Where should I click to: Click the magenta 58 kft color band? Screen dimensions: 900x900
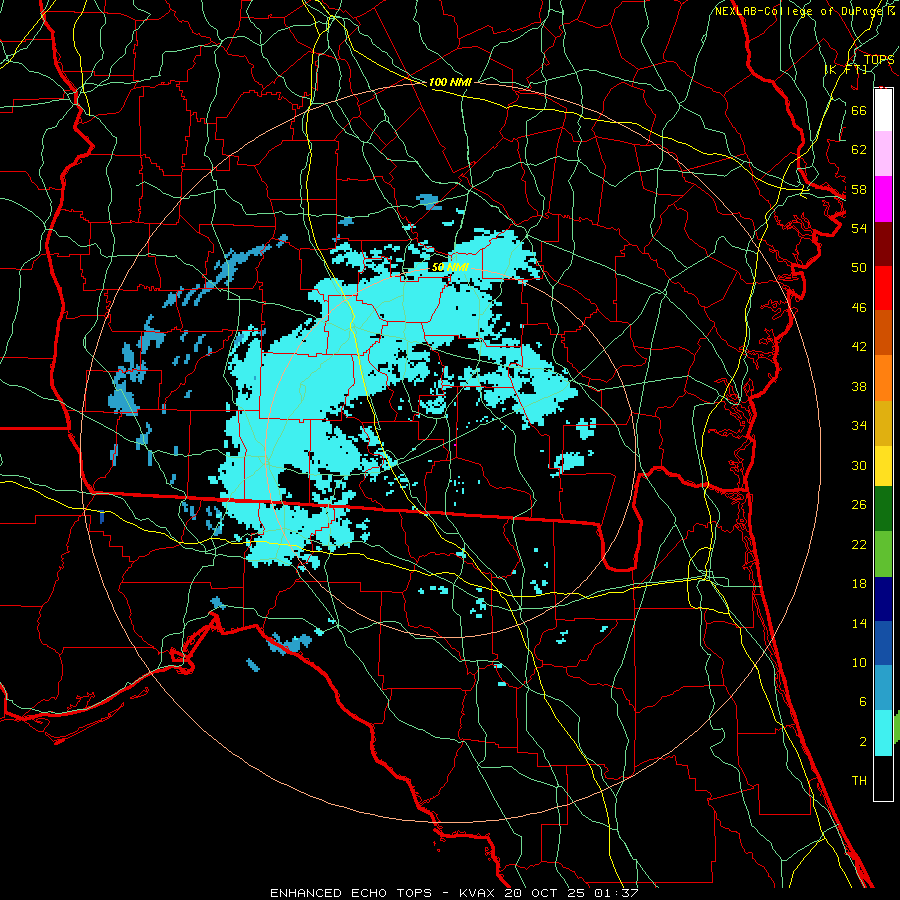click(x=883, y=199)
